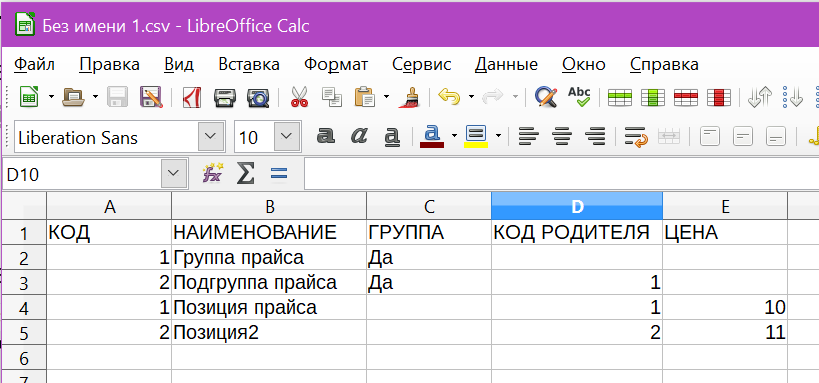The image size is (819, 383).
Task: Toggle Align Right
Action: tap(595, 136)
